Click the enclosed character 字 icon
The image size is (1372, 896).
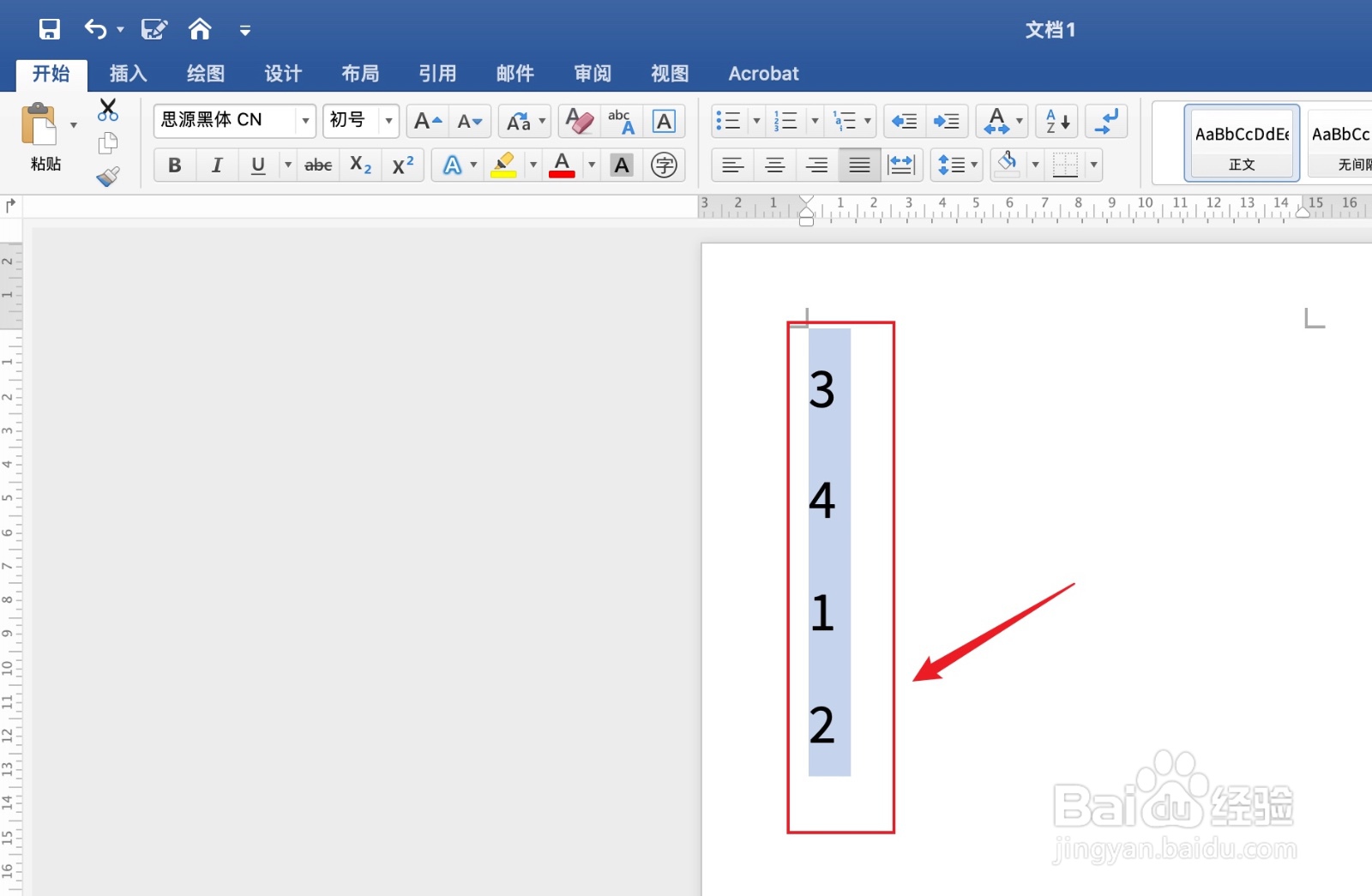[664, 165]
